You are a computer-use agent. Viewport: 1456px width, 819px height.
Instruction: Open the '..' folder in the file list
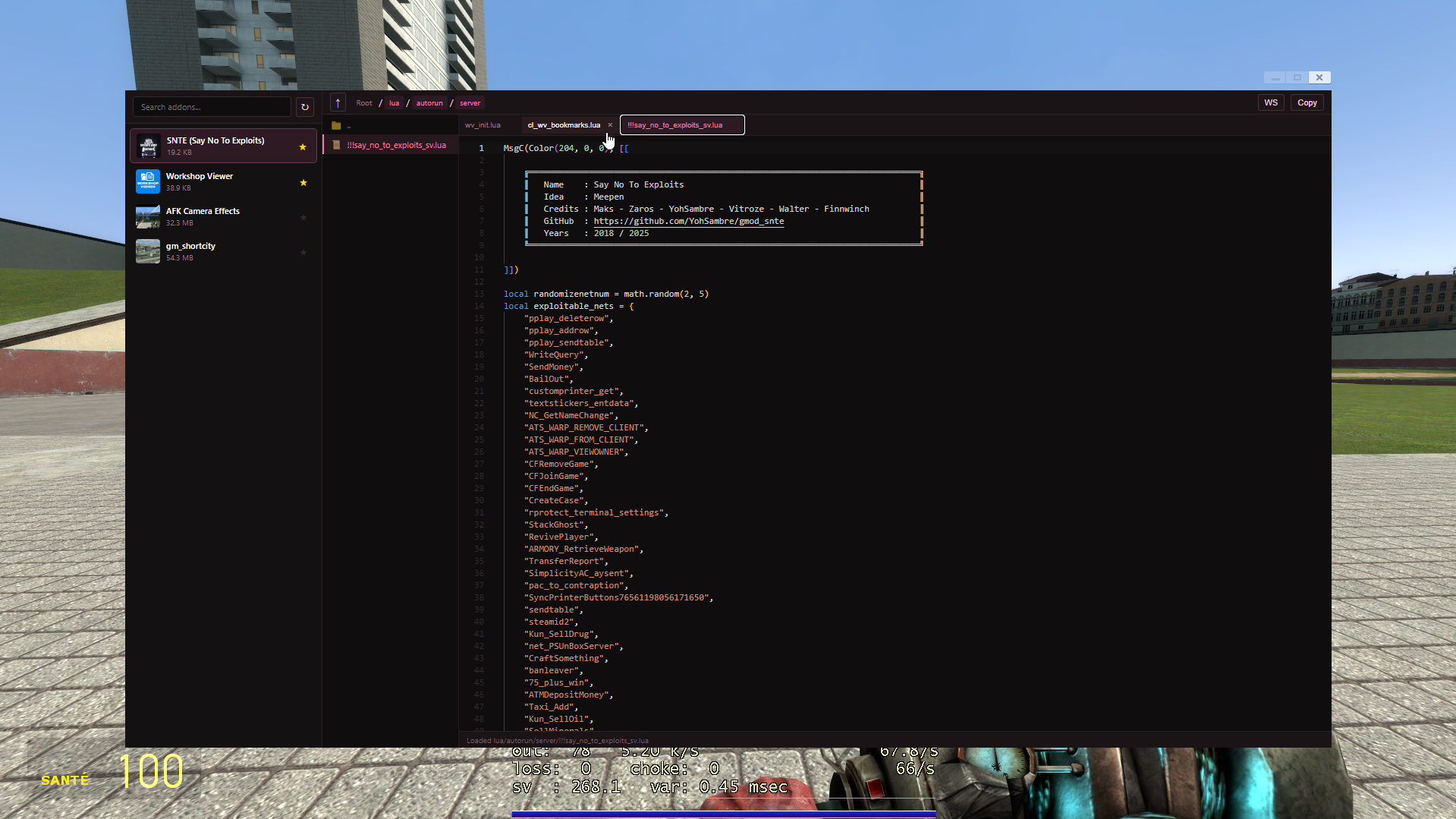pyautogui.click(x=349, y=124)
